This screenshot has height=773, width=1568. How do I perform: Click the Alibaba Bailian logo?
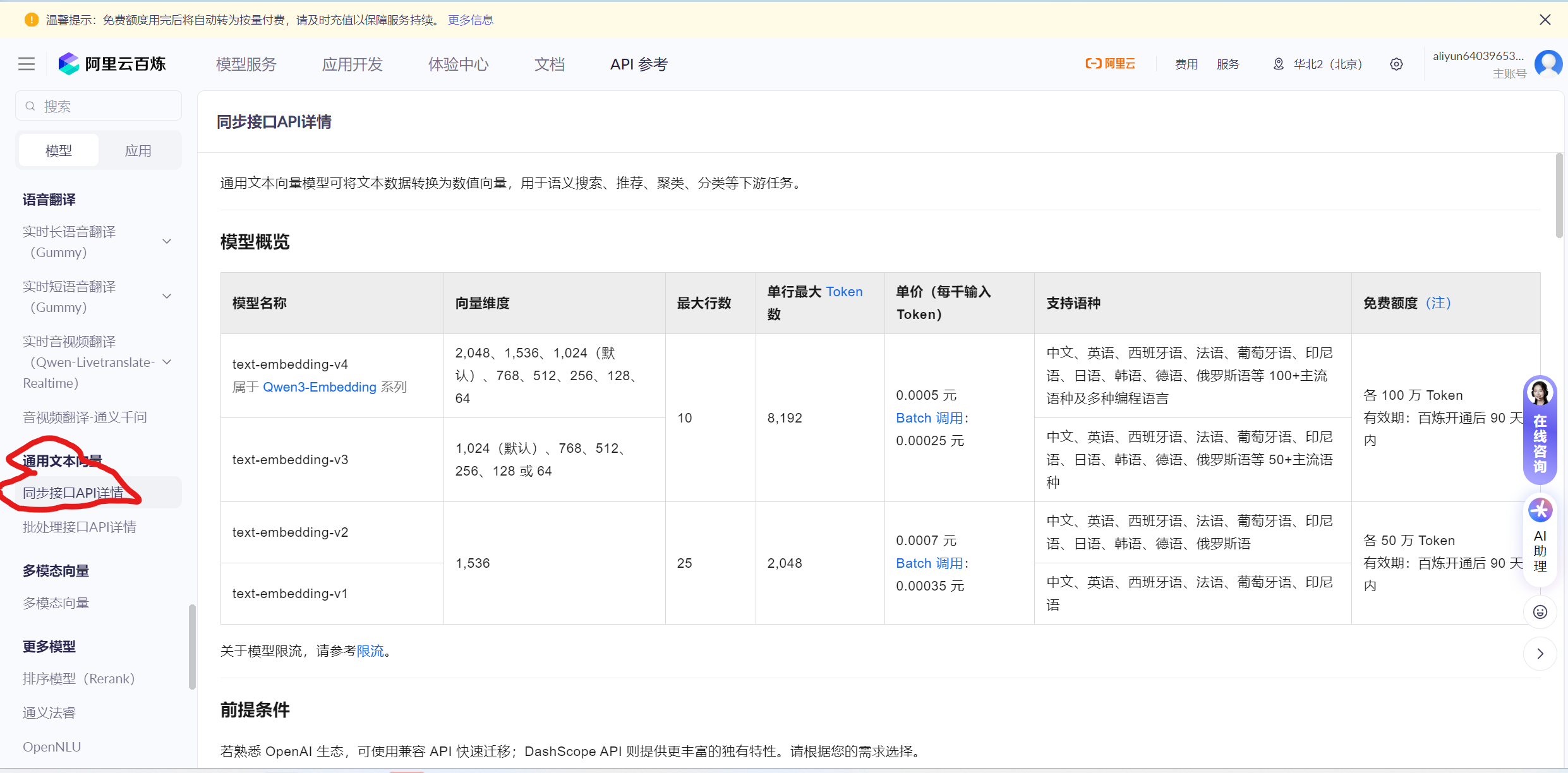point(112,64)
